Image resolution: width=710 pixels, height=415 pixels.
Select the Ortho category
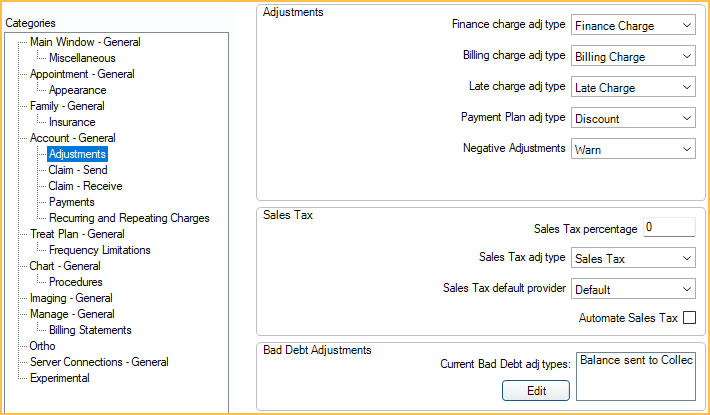coord(42,346)
